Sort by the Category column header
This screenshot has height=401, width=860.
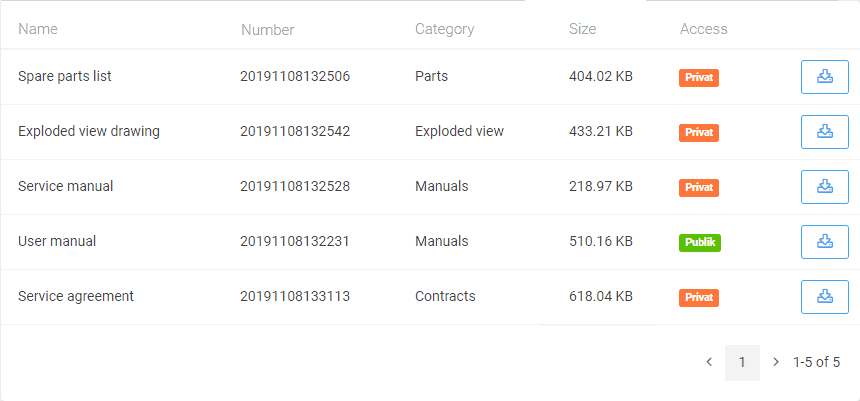tap(444, 29)
